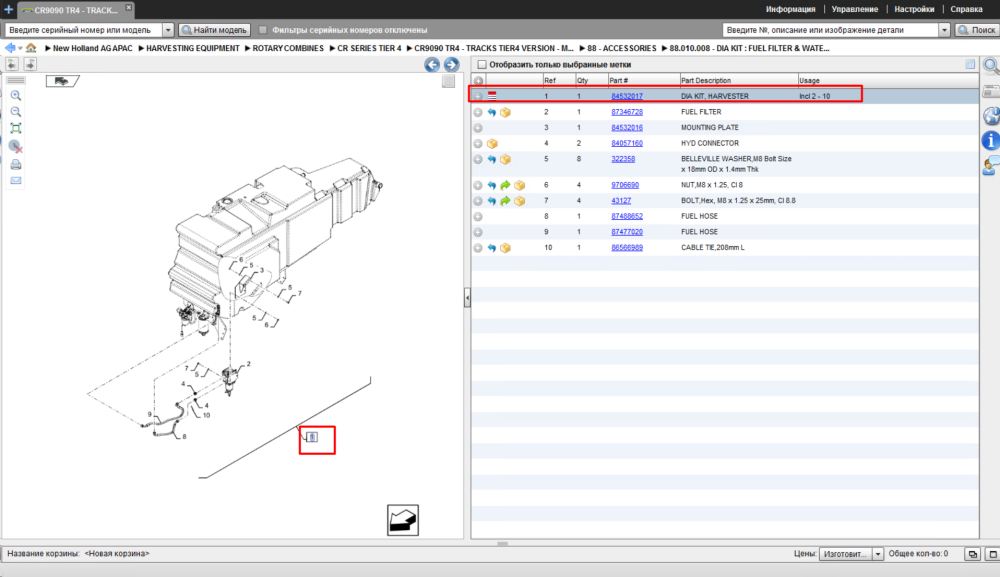Close the CR9090 TR4 tab

click(x=128, y=8)
